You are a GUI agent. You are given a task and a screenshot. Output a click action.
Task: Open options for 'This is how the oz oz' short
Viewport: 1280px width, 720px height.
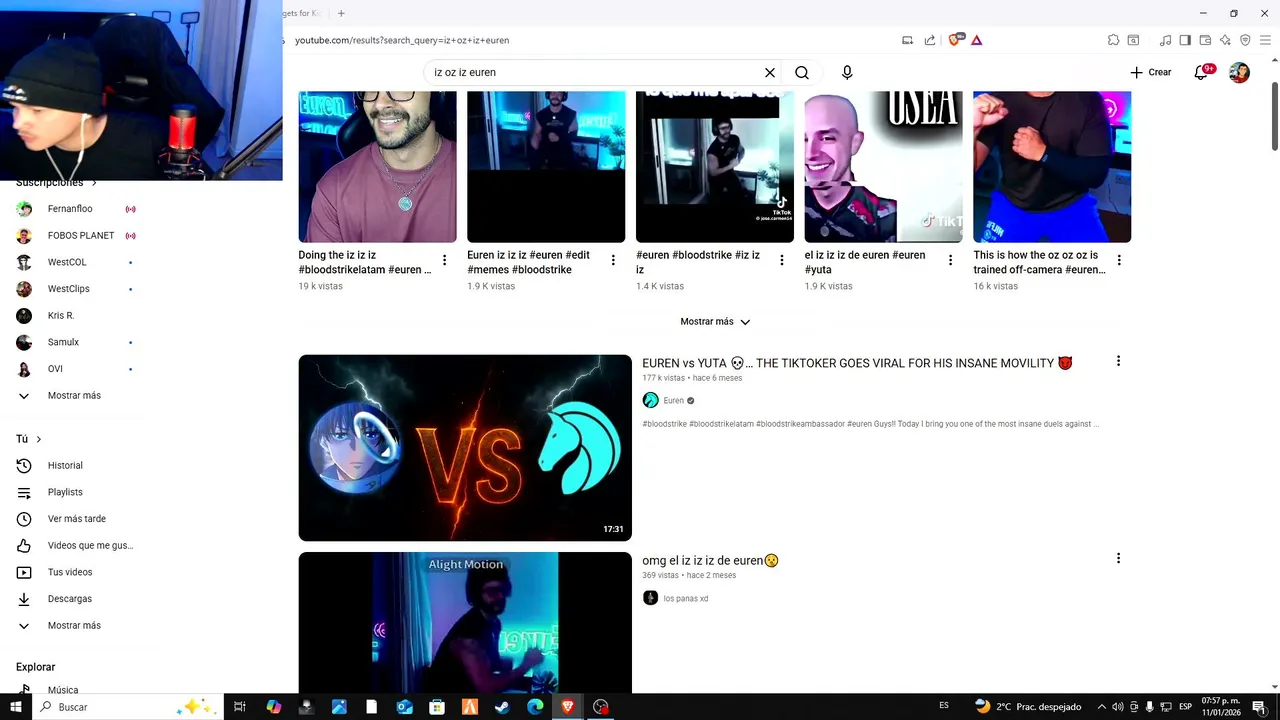point(1119,260)
